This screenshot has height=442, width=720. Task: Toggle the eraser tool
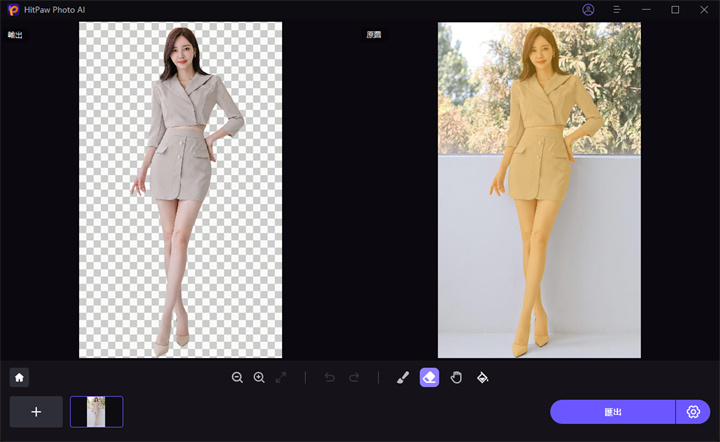[429, 377]
